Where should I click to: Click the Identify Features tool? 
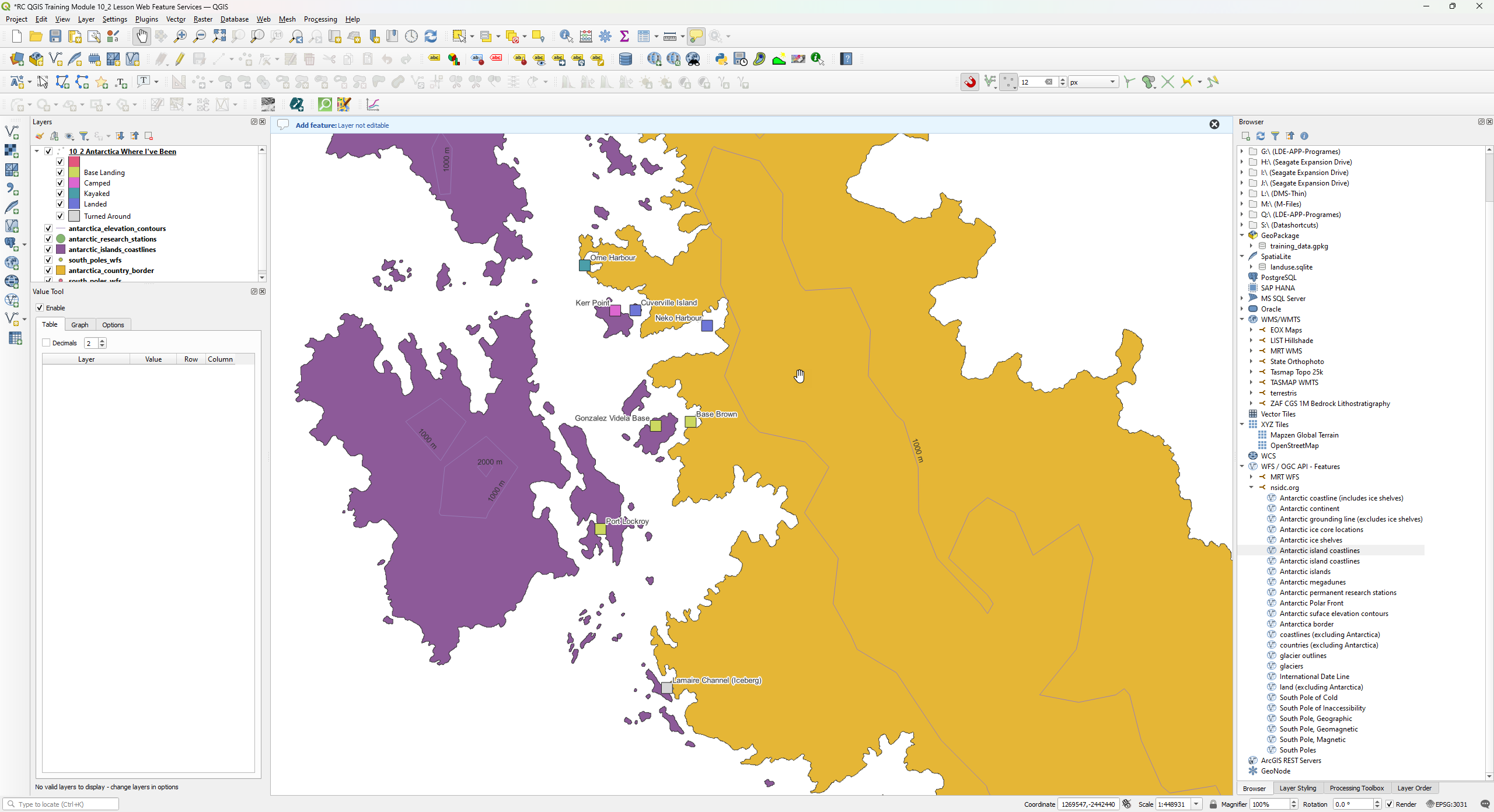pos(566,37)
